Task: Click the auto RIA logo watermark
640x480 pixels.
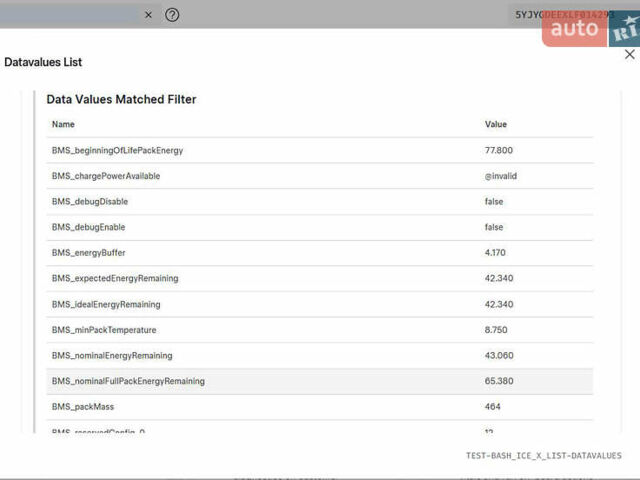Action: (590, 29)
